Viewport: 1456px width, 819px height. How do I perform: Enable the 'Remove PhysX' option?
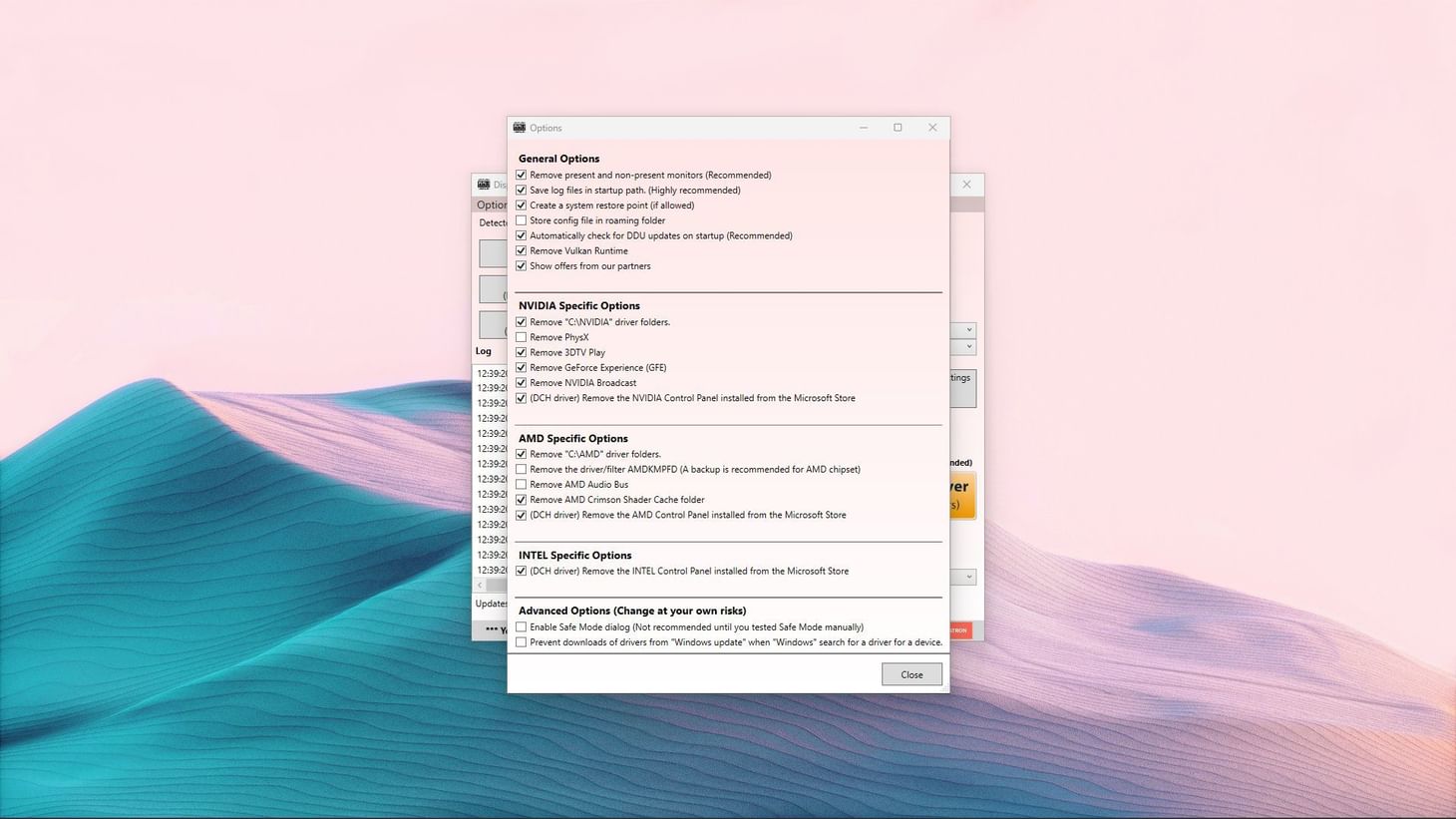(522, 337)
